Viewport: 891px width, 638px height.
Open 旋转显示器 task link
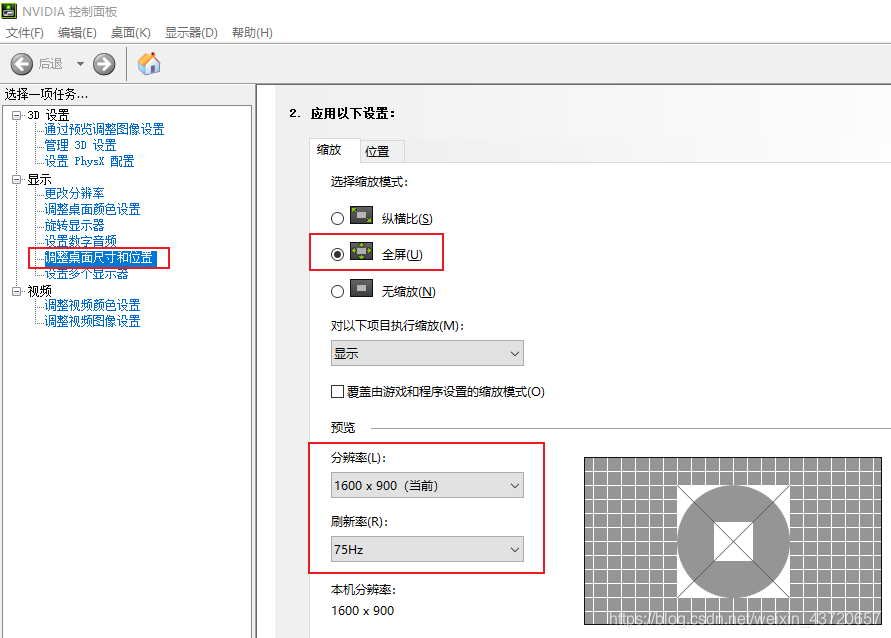pos(74,226)
